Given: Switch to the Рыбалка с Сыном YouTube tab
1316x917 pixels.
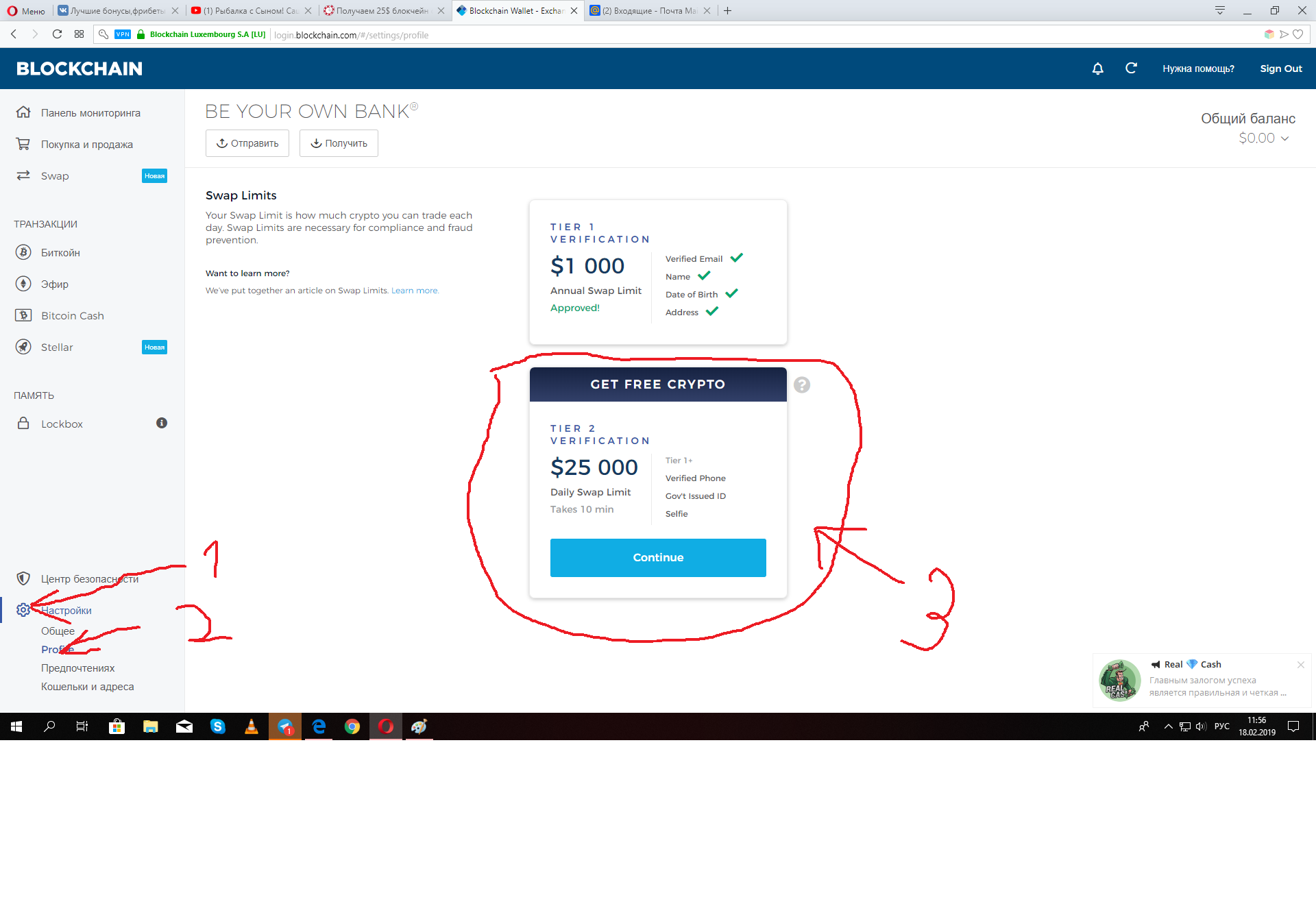Looking at the screenshot, I should click(x=251, y=10).
